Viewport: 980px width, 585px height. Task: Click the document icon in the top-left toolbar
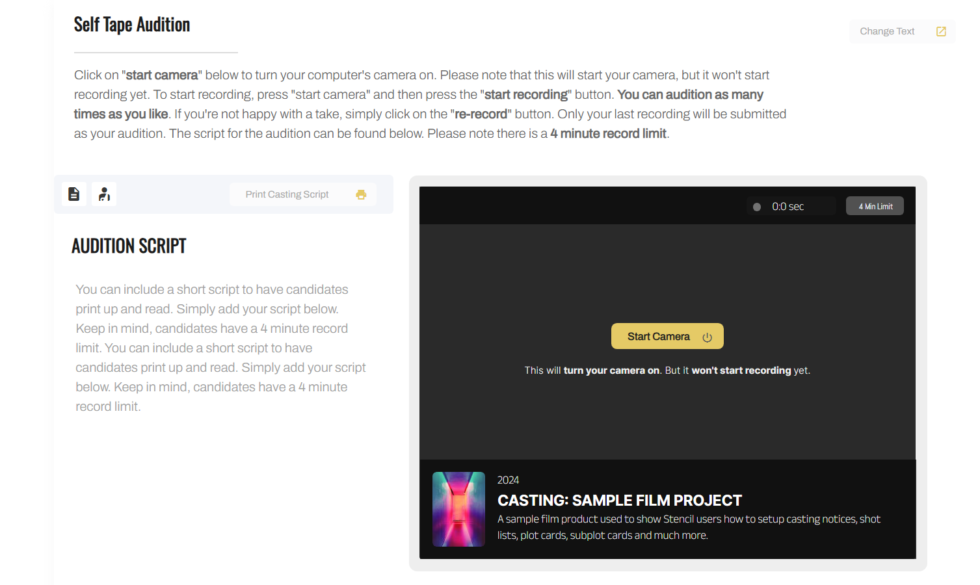click(x=73, y=193)
